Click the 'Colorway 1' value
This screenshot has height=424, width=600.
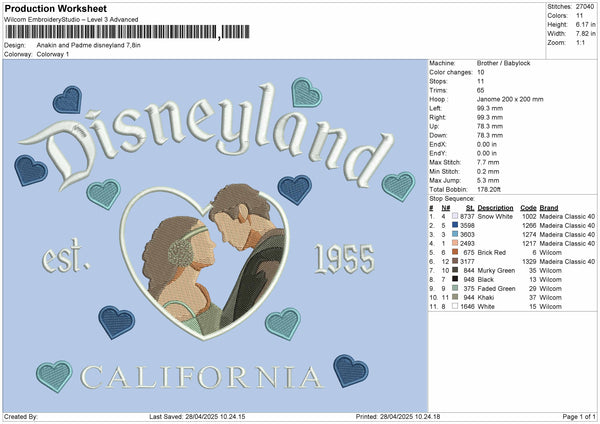pos(53,54)
